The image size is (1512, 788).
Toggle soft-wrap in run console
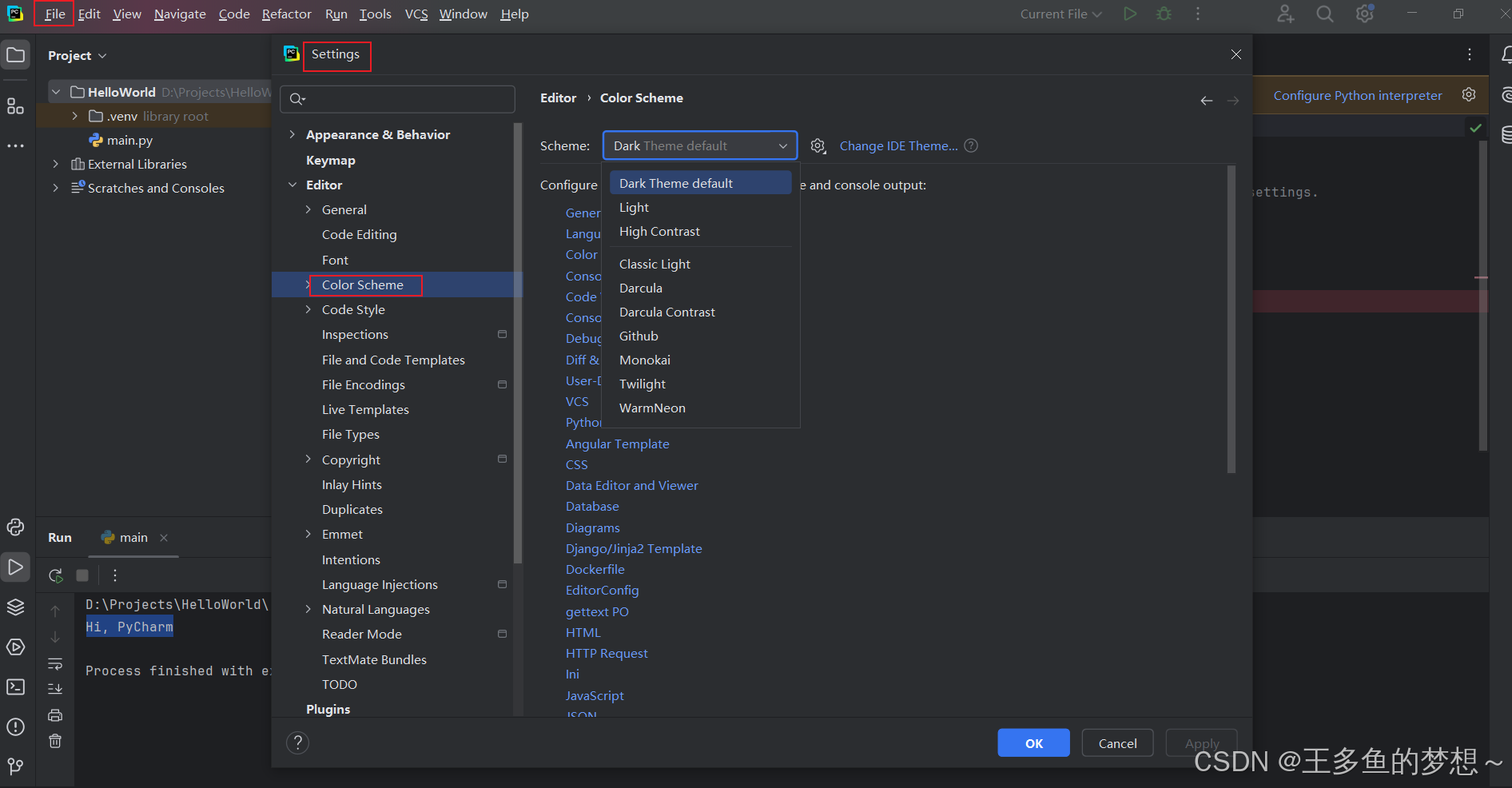click(x=55, y=664)
